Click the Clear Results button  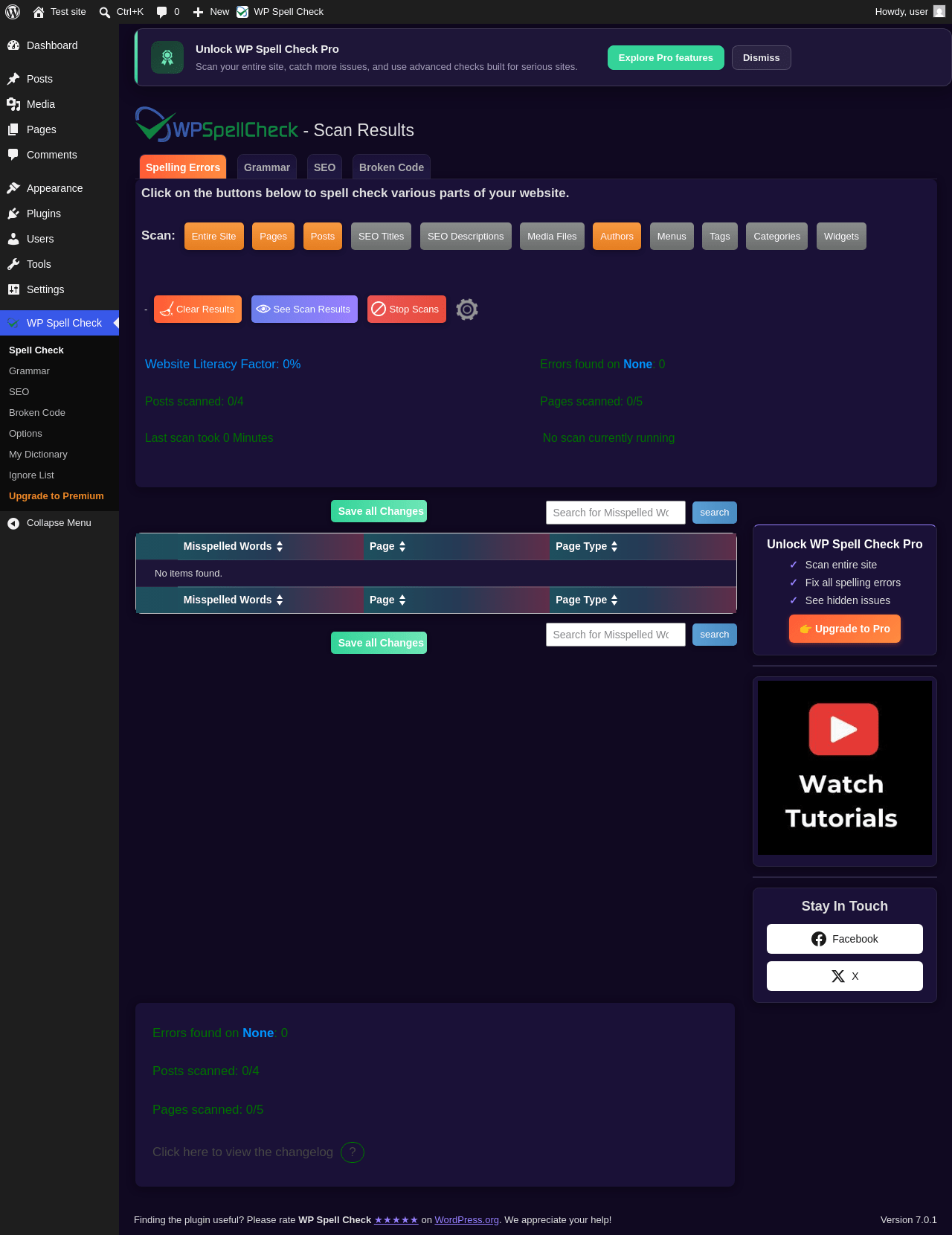[198, 309]
